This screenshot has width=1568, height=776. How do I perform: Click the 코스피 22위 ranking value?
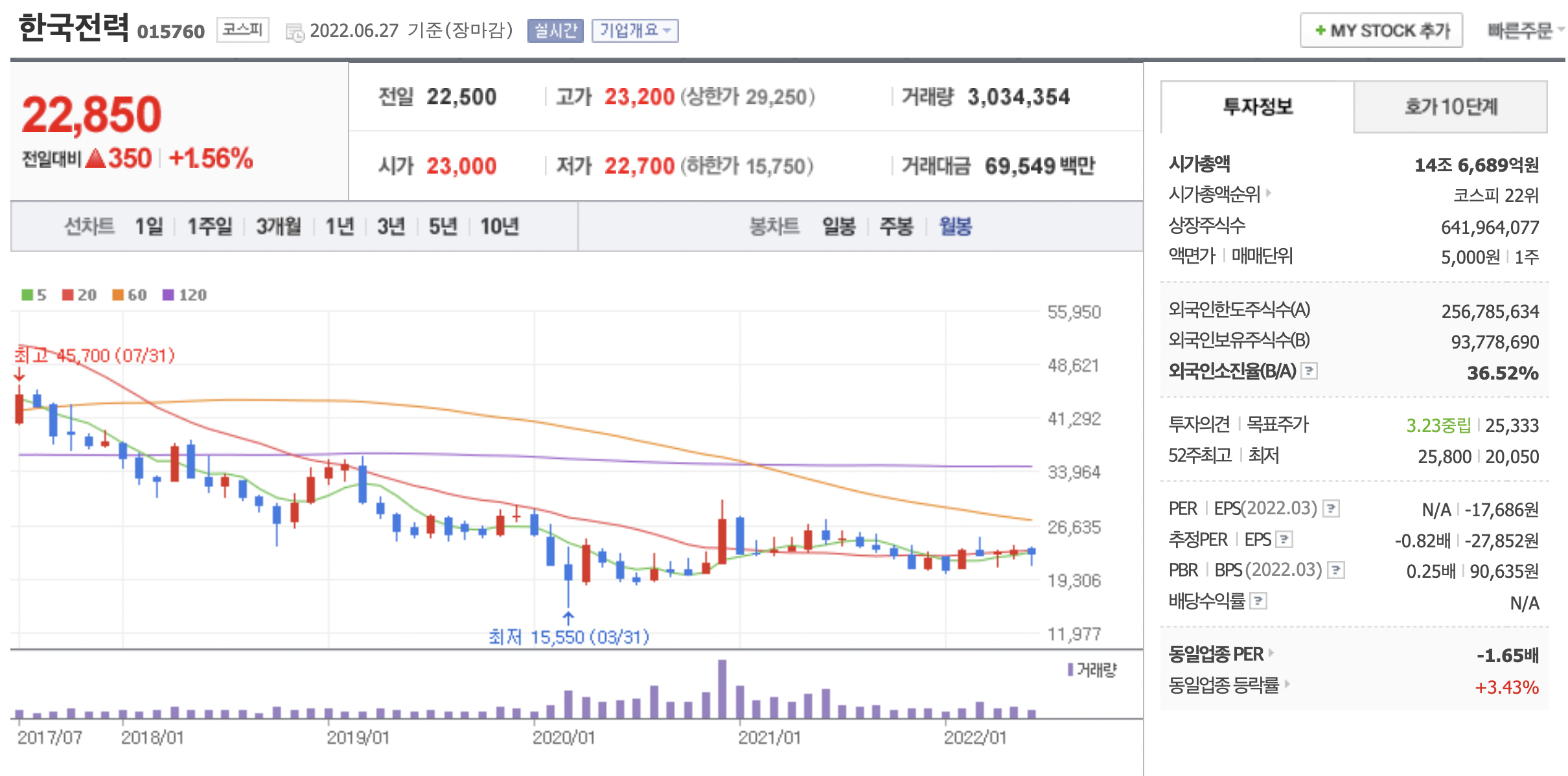click(1496, 195)
